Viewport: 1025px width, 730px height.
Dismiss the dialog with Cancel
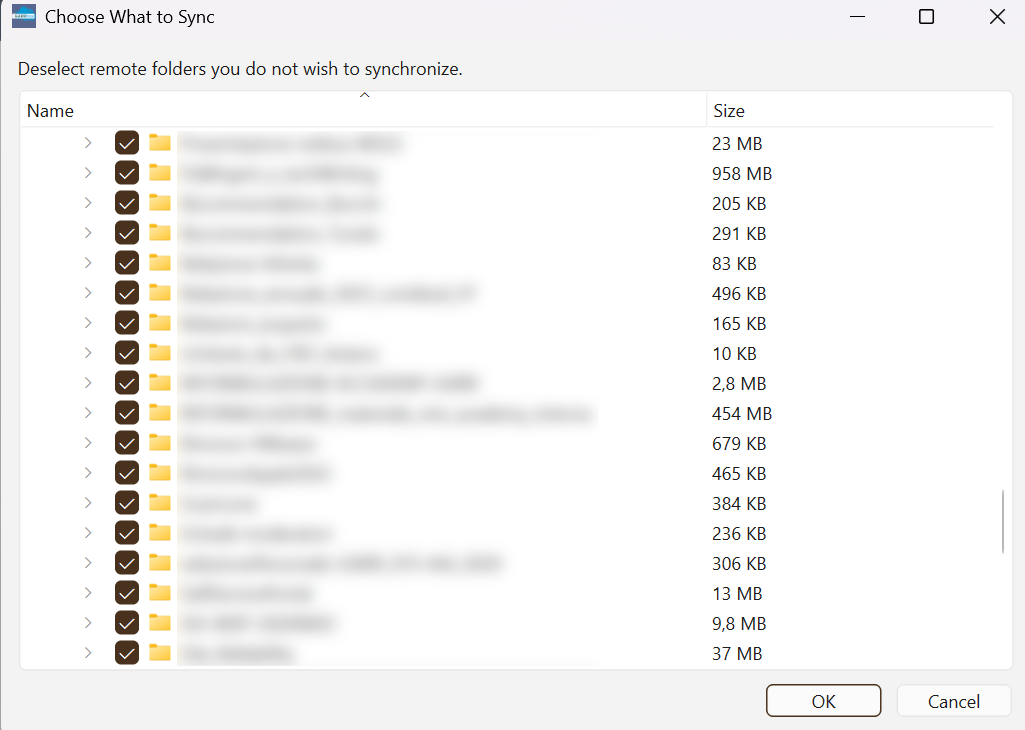coord(953,700)
